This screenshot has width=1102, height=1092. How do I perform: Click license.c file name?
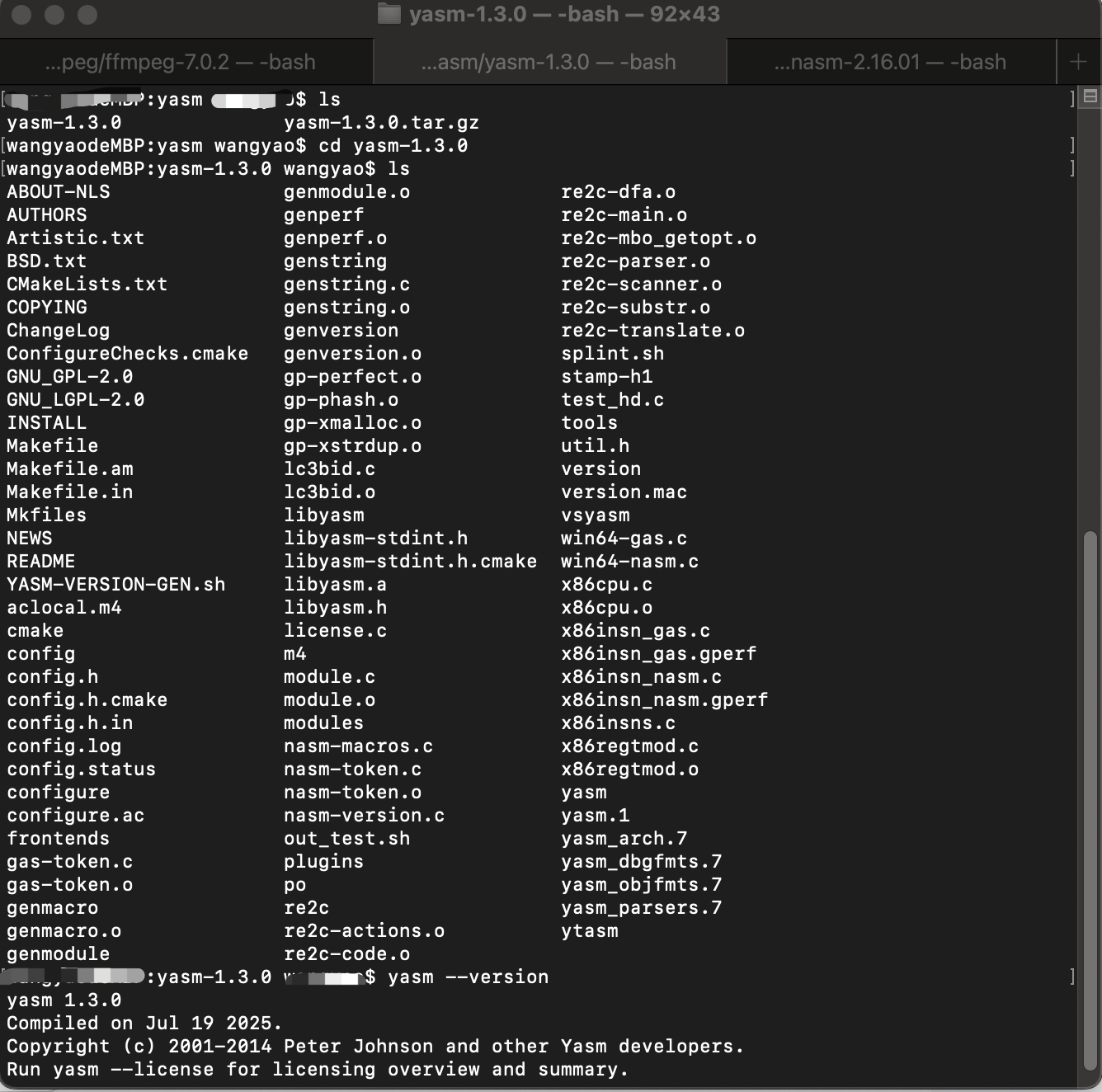pos(336,630)
